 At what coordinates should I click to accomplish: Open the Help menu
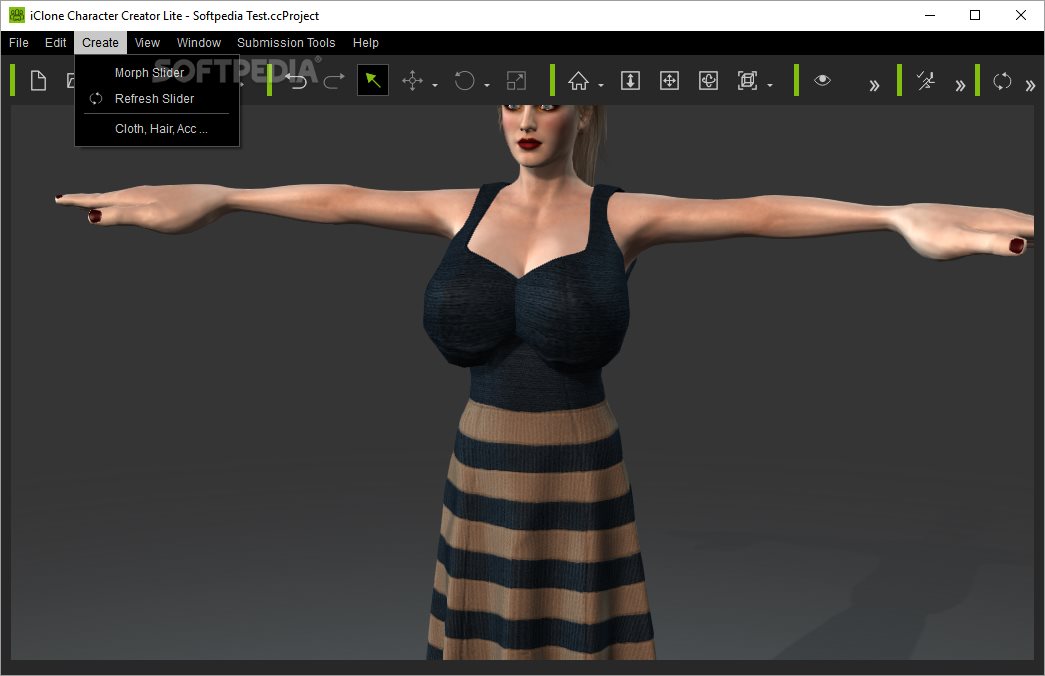click(365, 43)
